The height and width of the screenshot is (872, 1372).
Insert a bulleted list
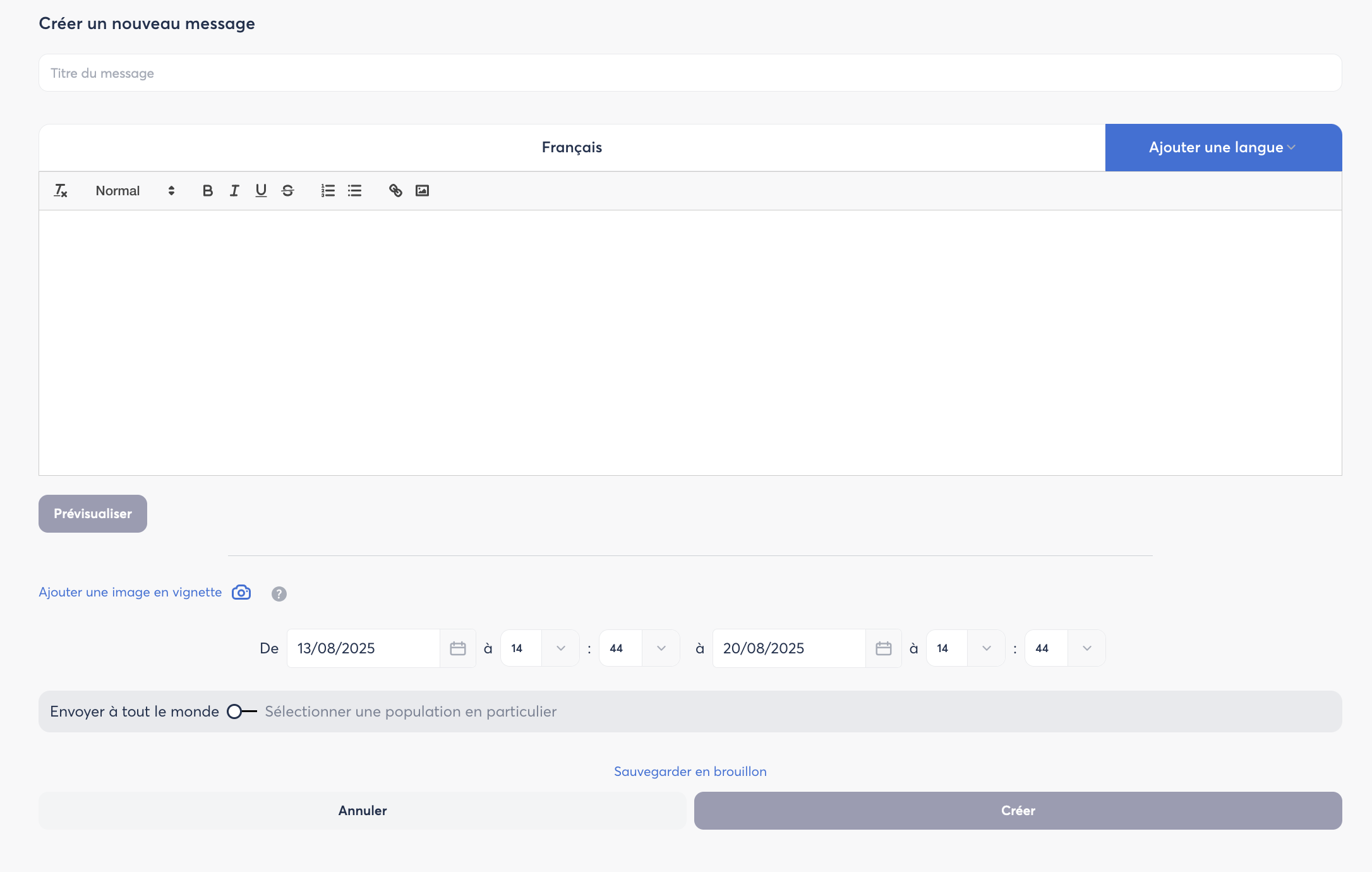[x=354, y=190]
